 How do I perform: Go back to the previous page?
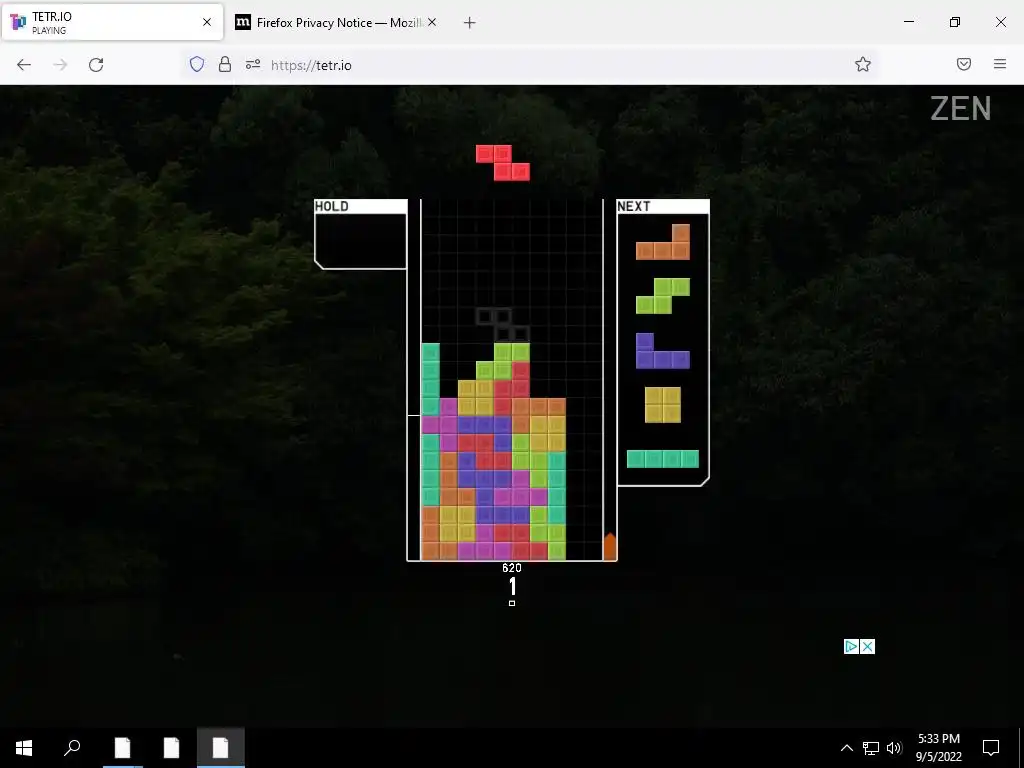[24, 65]
